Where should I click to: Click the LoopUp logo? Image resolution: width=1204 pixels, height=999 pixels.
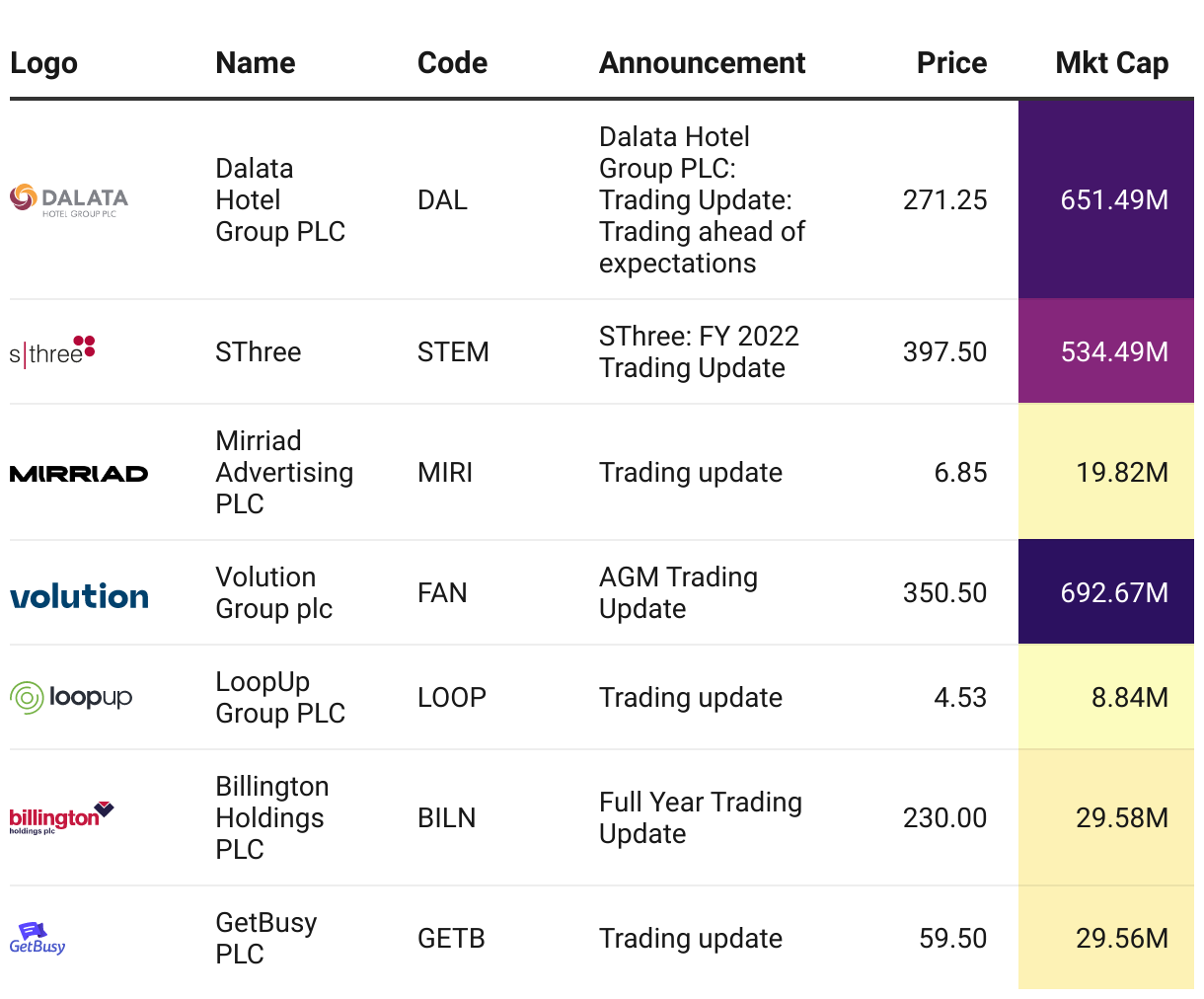(71, 697)
